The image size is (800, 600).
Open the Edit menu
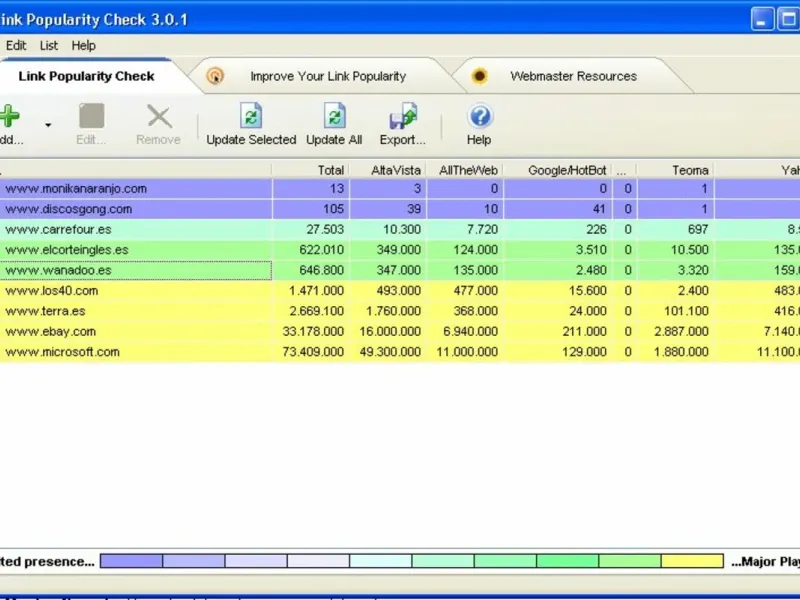tap(16, 45)
